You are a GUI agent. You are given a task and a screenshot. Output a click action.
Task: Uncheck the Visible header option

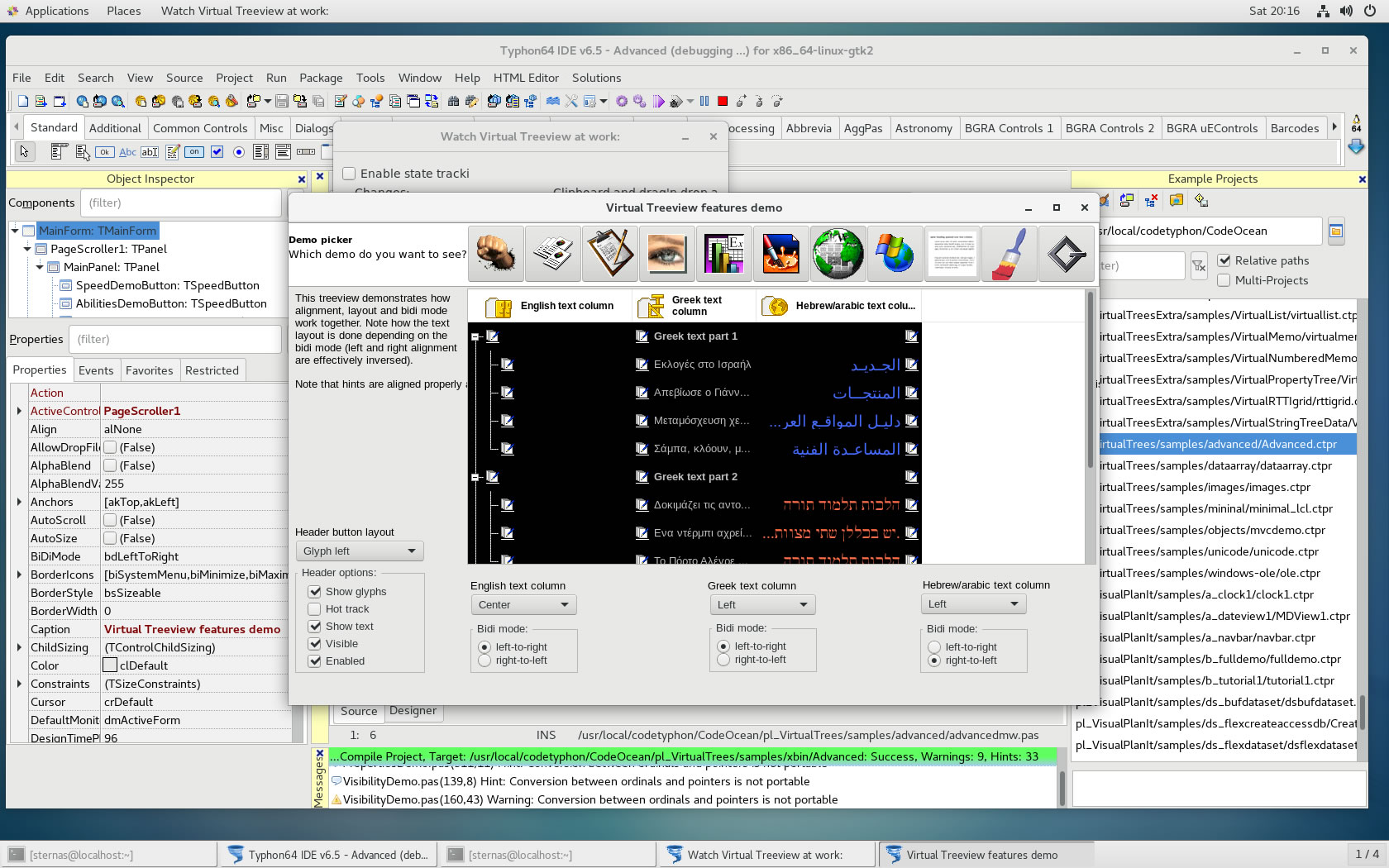[x=315, y=644]
